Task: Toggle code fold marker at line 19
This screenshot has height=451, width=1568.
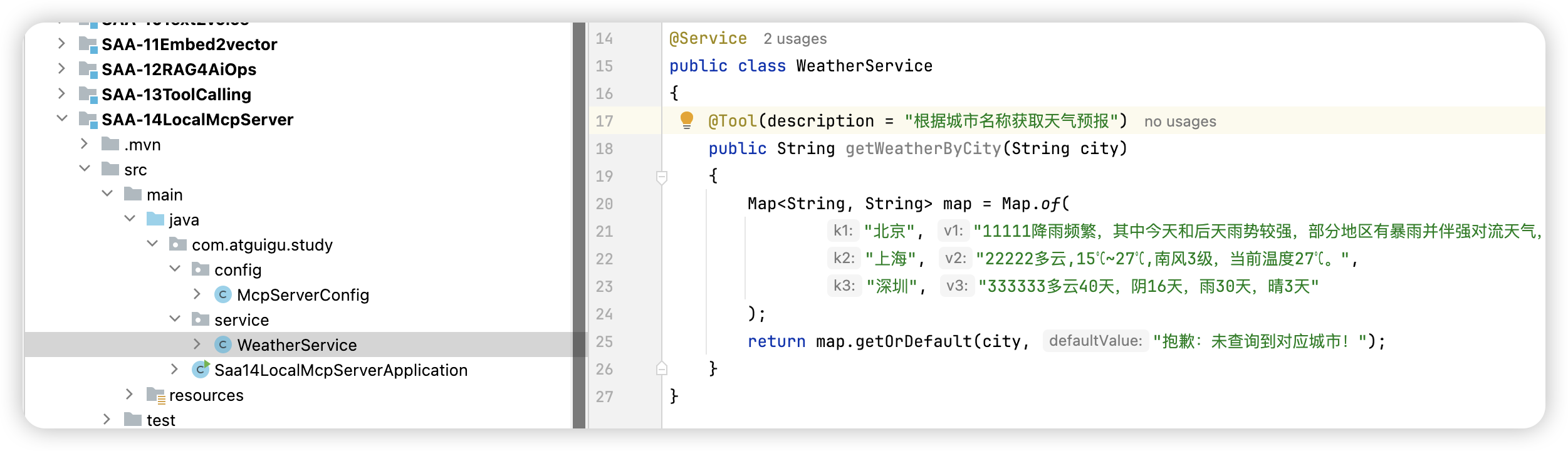Action: click(661, 177)
